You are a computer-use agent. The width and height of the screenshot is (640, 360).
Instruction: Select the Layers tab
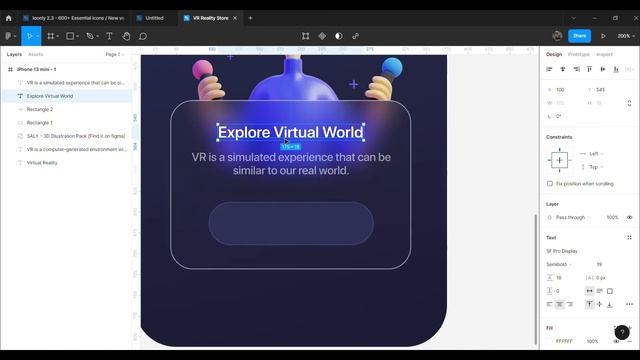pyautogui.click(x=14, y=54)
